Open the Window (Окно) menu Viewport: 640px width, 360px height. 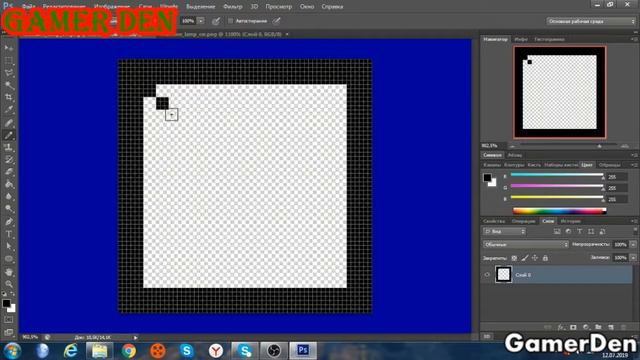[x=307, y=7]
